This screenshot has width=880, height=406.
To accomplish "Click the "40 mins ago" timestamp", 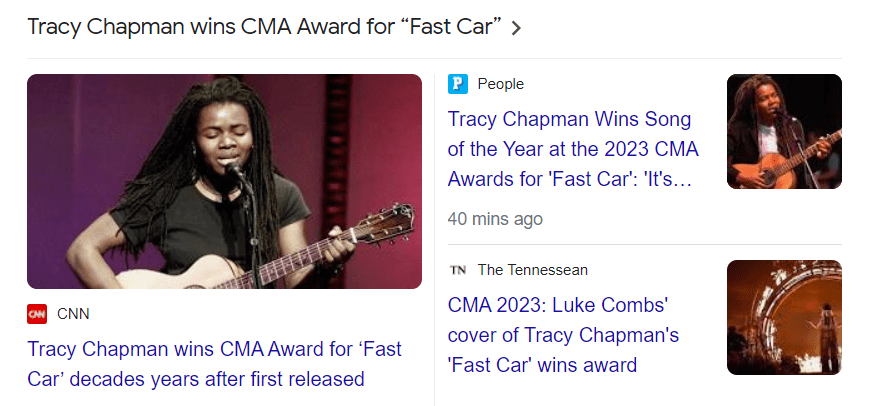I will [x=495, y=218].
